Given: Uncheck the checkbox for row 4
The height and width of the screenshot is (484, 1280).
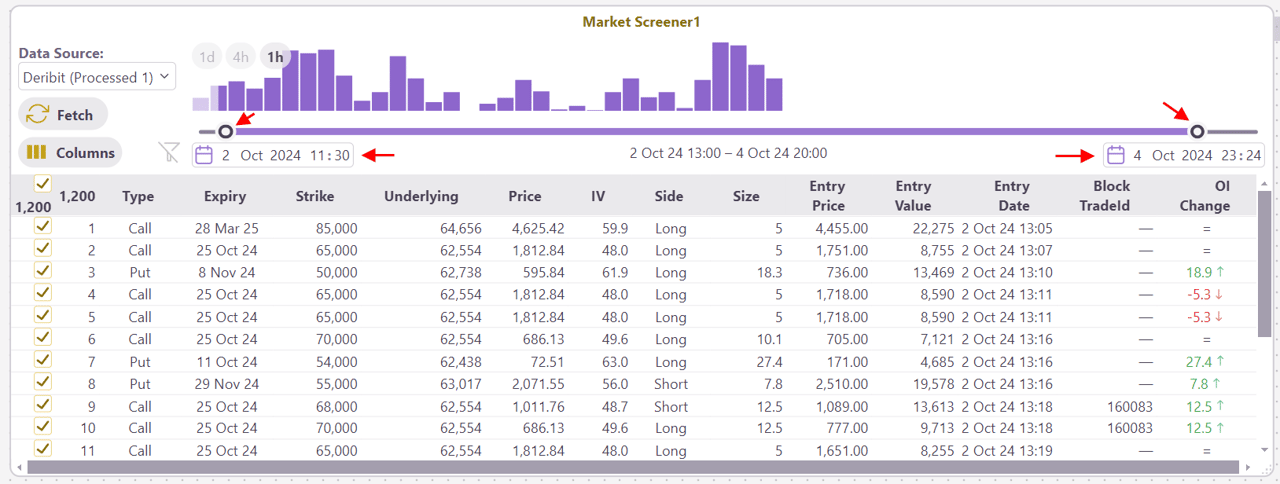Looking at the screenshot, I should (x=42, y=293).
